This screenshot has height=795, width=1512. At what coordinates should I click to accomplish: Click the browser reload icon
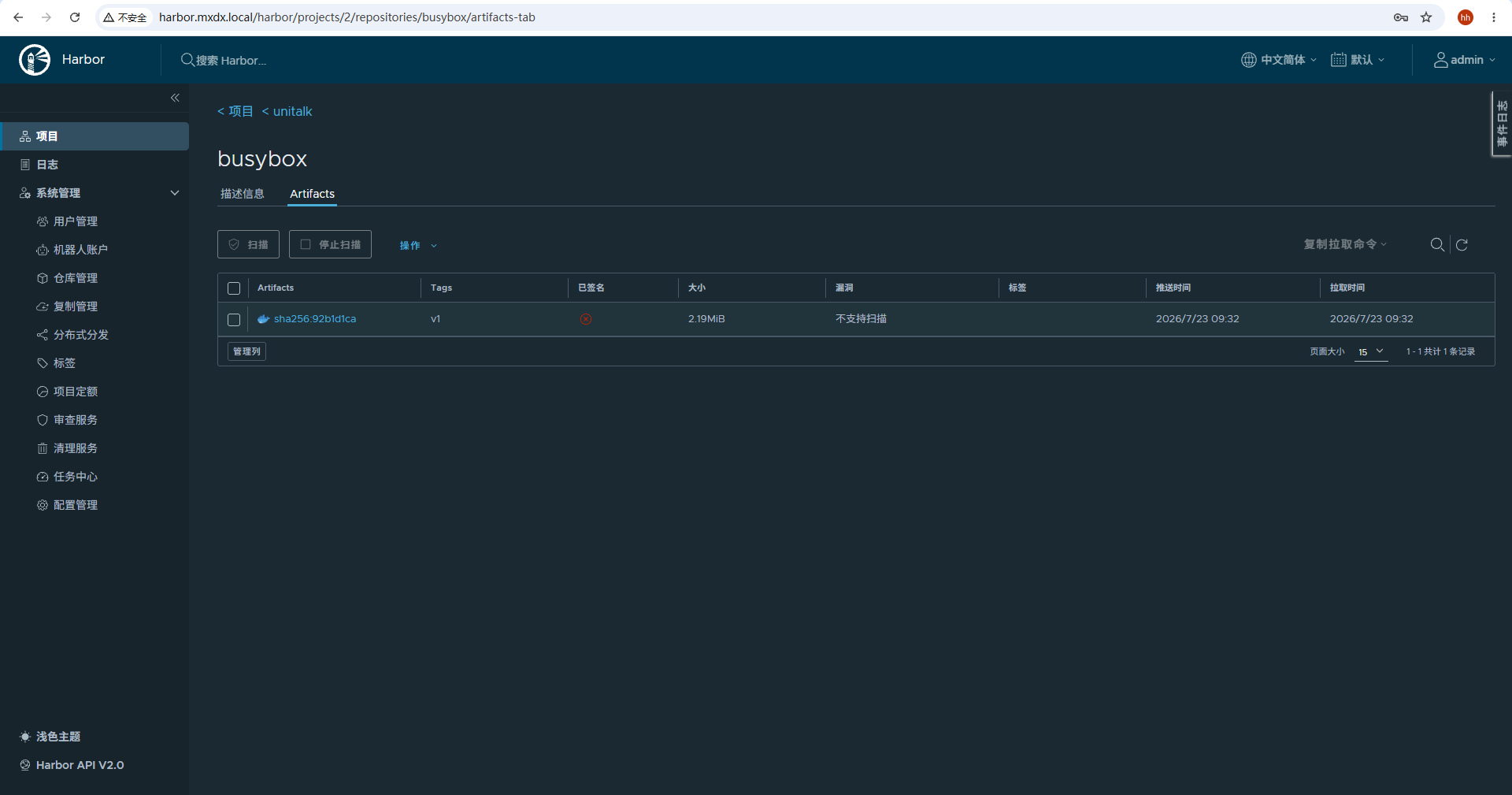tap(75, 17)
